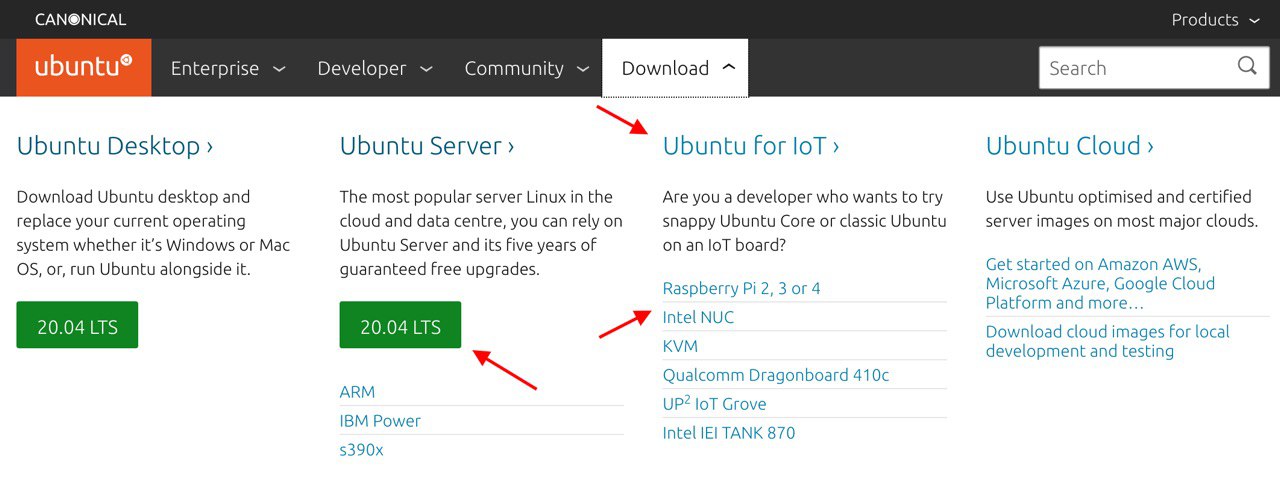The height and width of the screenshot is (484, 1280).
Task: Open Qualcomm Dragonboard 410c link
Action: 776,375
